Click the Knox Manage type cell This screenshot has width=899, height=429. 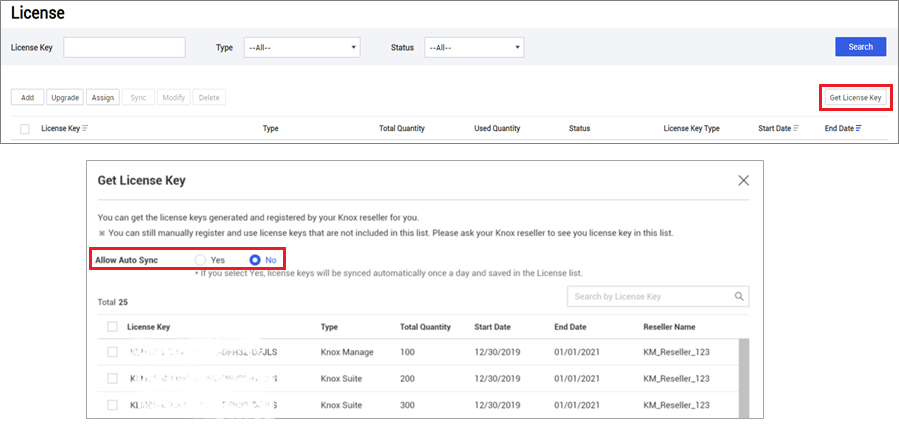pyautogui.click(x=347, y=352)
